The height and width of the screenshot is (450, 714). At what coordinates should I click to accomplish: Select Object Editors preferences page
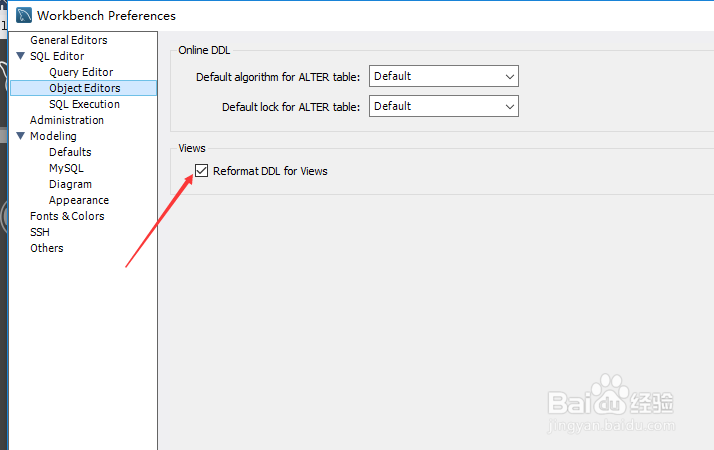(84, 88)
